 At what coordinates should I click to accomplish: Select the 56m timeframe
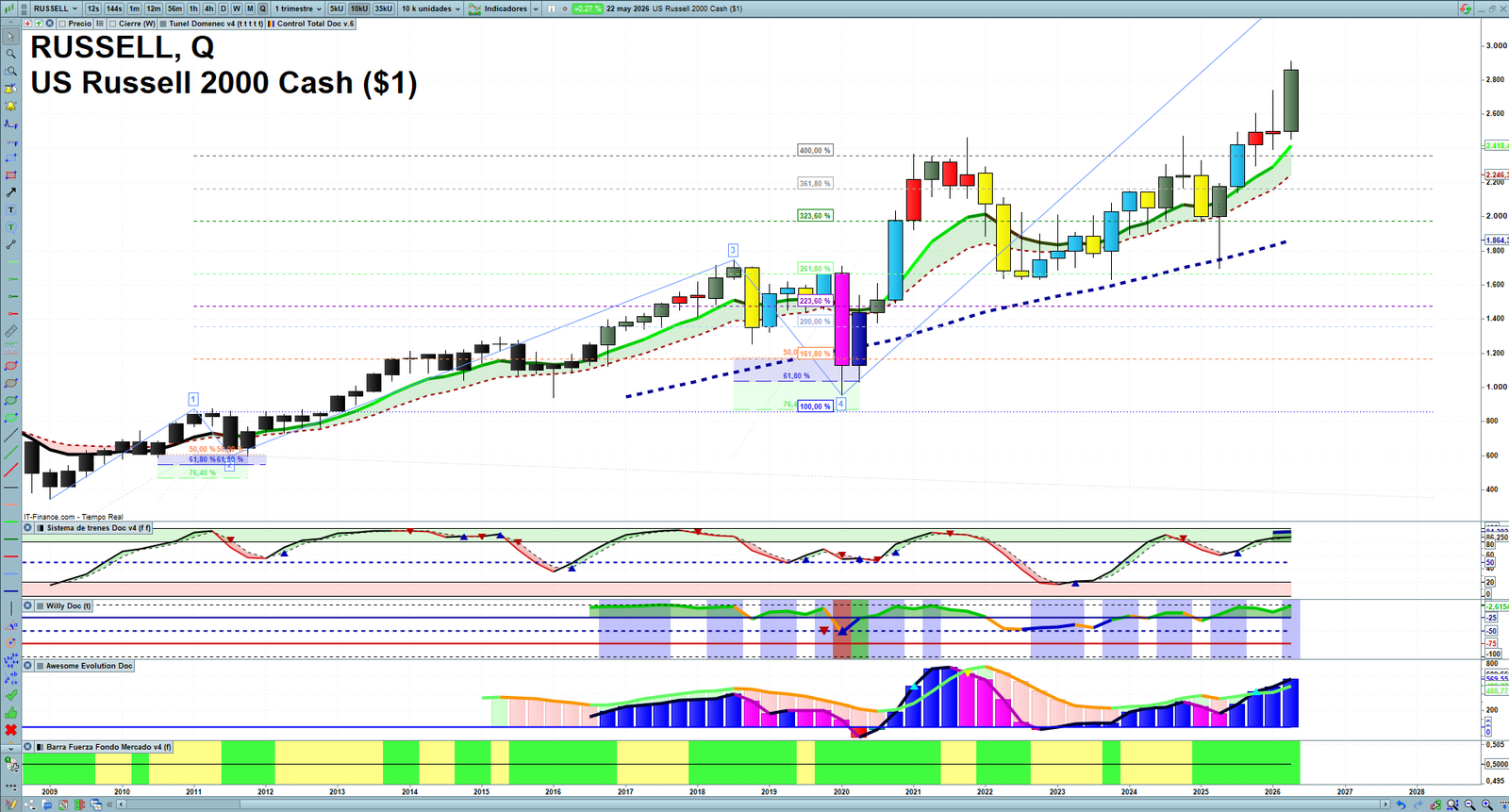pos(174,8)
